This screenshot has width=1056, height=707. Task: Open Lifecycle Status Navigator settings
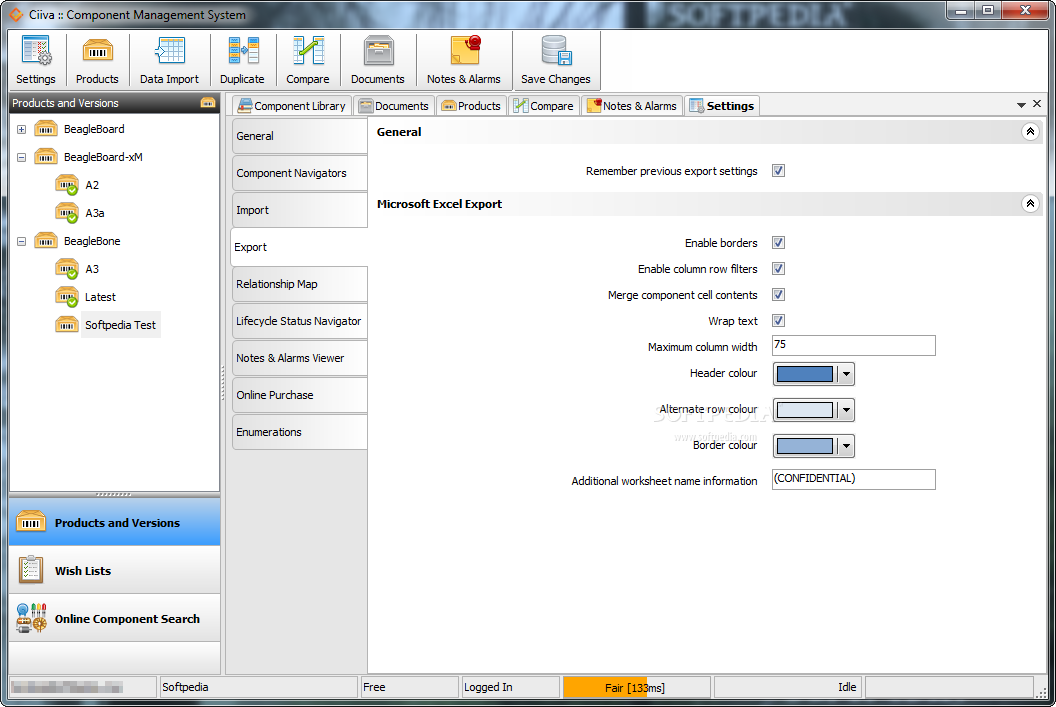[x=300, y=321]
